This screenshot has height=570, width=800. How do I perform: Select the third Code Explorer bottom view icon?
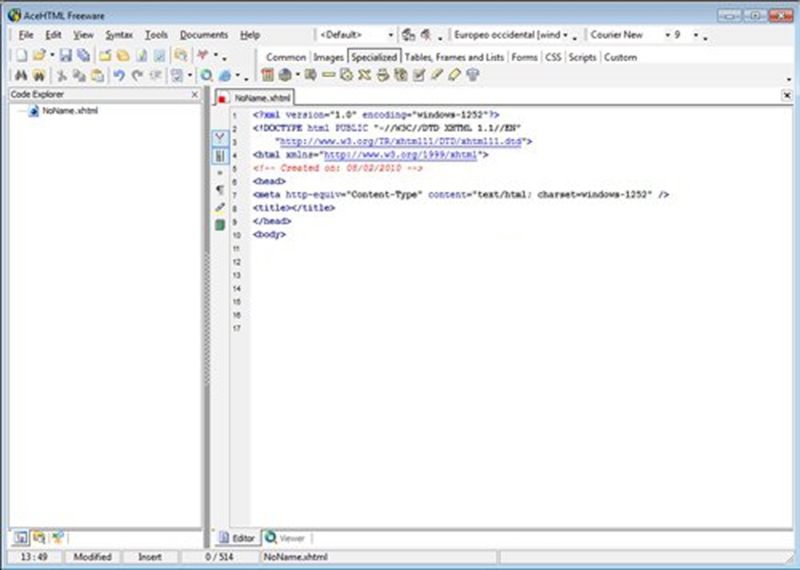point(57,537)
